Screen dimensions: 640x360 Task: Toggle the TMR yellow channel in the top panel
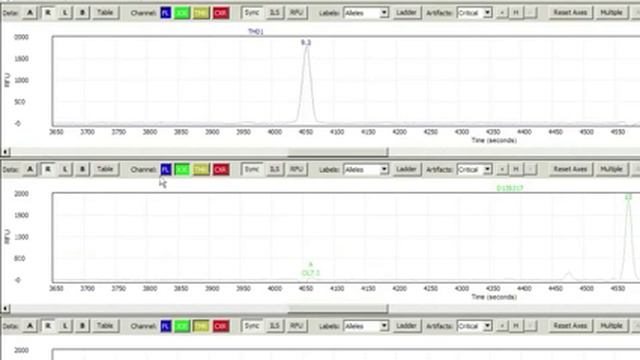pos(201,13)
